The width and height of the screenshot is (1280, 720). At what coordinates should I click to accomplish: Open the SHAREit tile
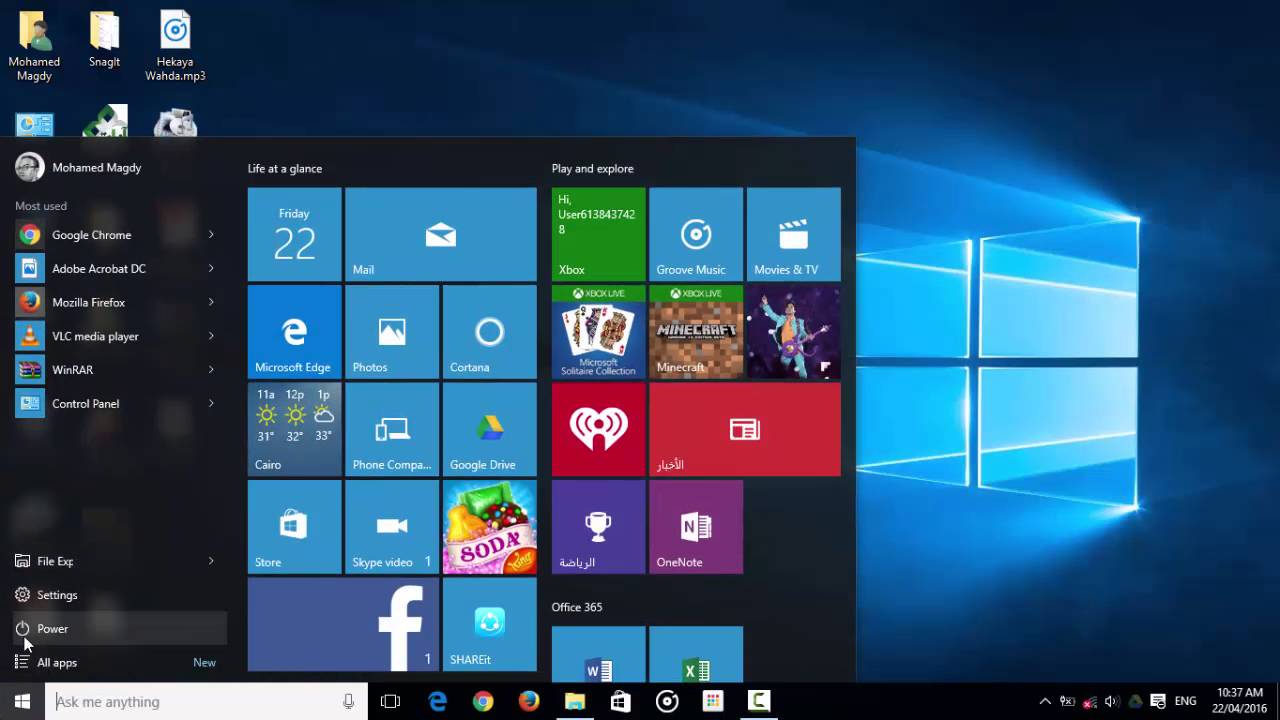tap(490, 624)
